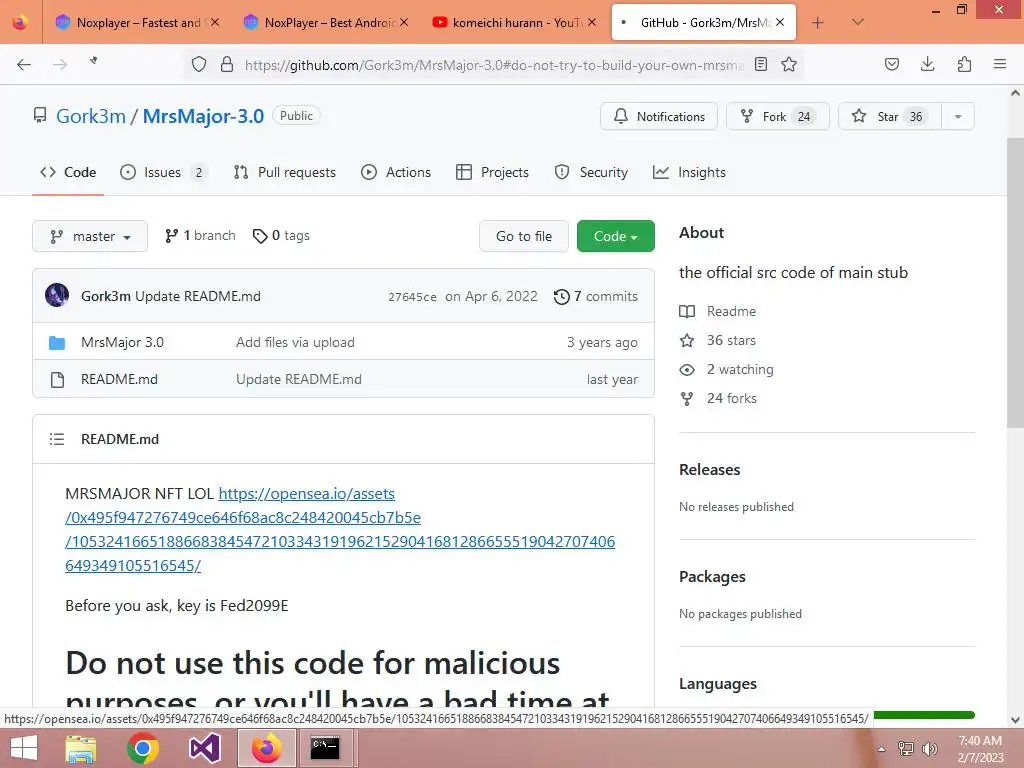This screenshot has width=1024, height=768.
Task: Open Firefox downloads panel
Action: [927, 64]
